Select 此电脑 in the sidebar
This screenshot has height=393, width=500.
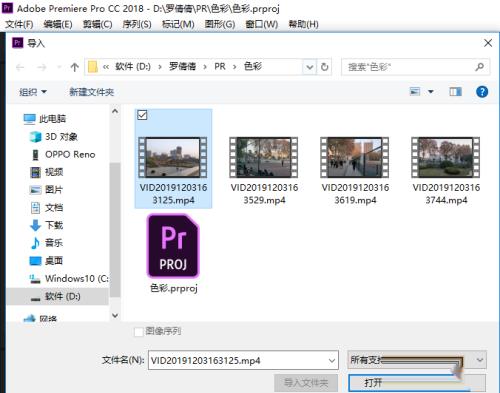coord(45,119)
